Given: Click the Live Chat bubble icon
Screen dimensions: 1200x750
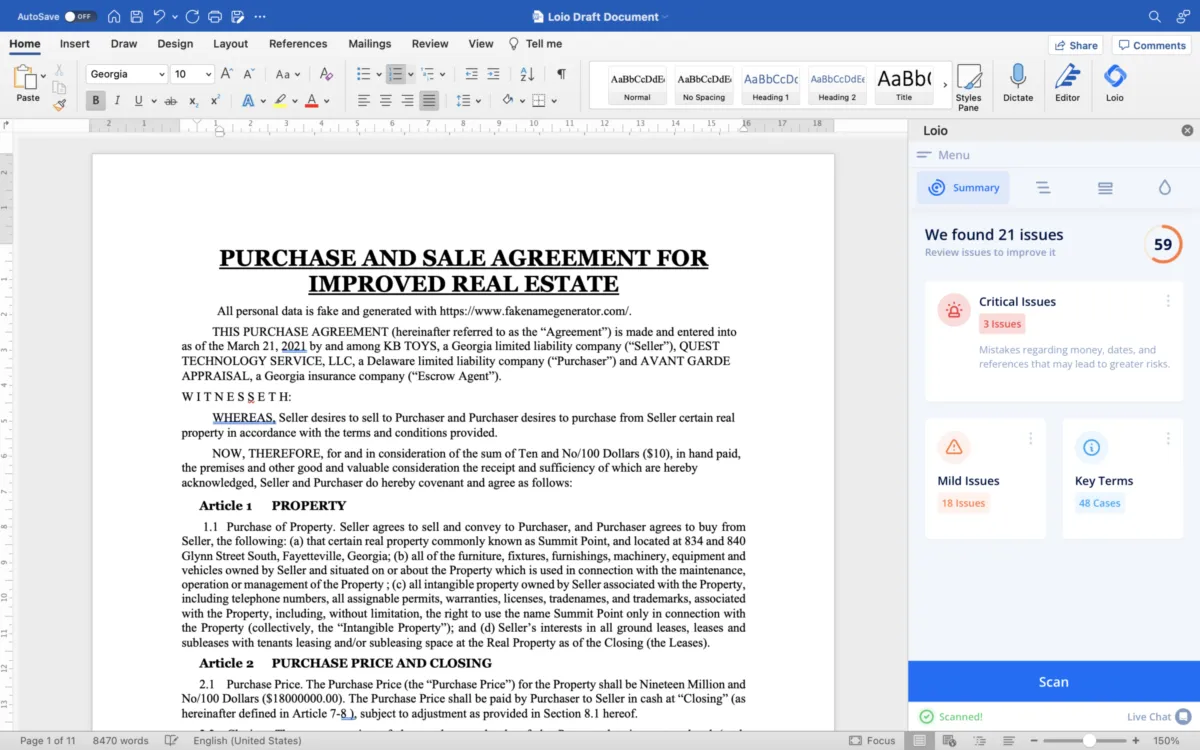Looking at the screenshot, I should tap(1183, 716).
